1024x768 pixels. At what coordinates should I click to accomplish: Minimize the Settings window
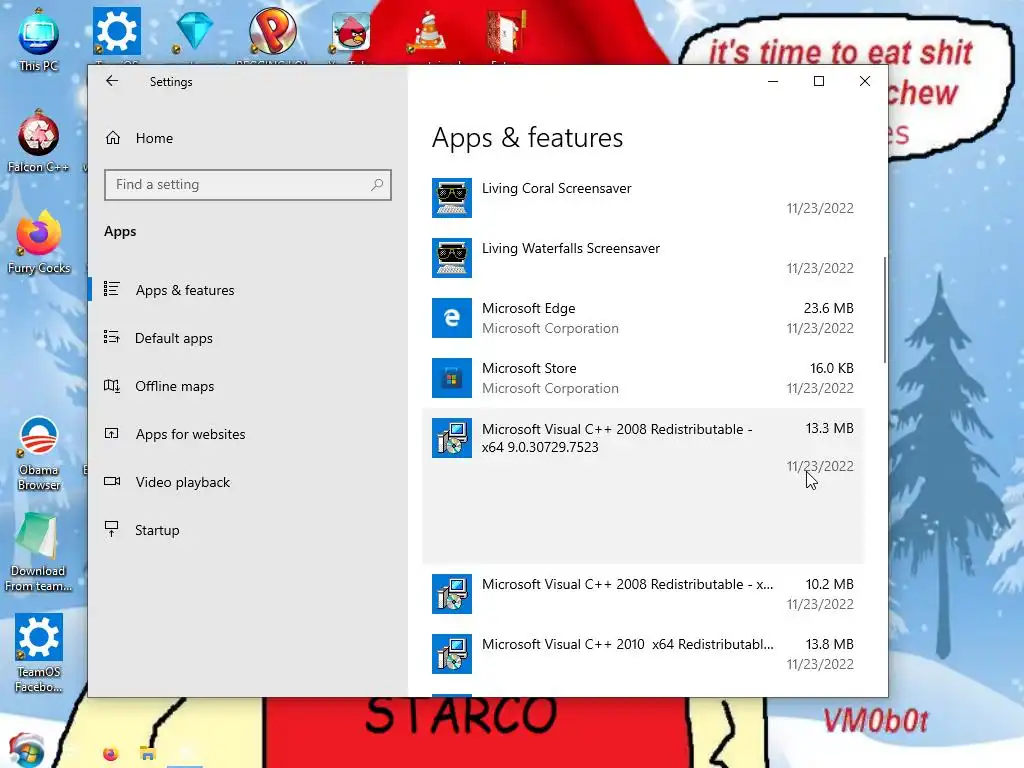click(x=773, y=81)
